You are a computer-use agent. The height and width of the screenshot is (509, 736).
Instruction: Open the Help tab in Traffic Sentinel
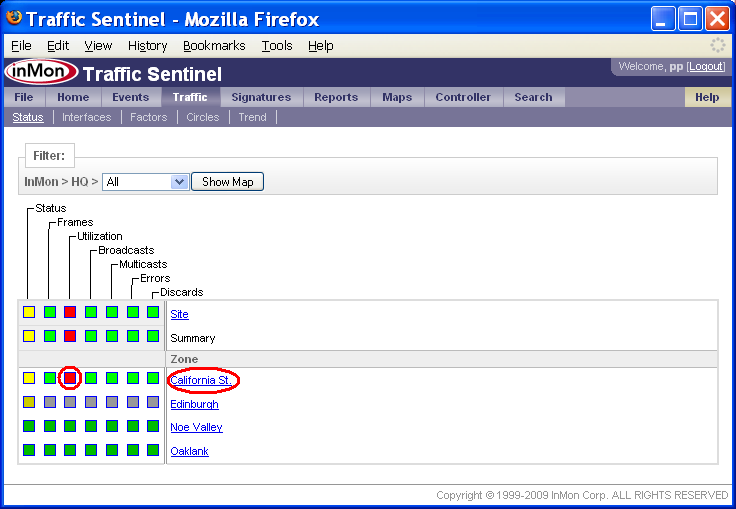(707, 97)
